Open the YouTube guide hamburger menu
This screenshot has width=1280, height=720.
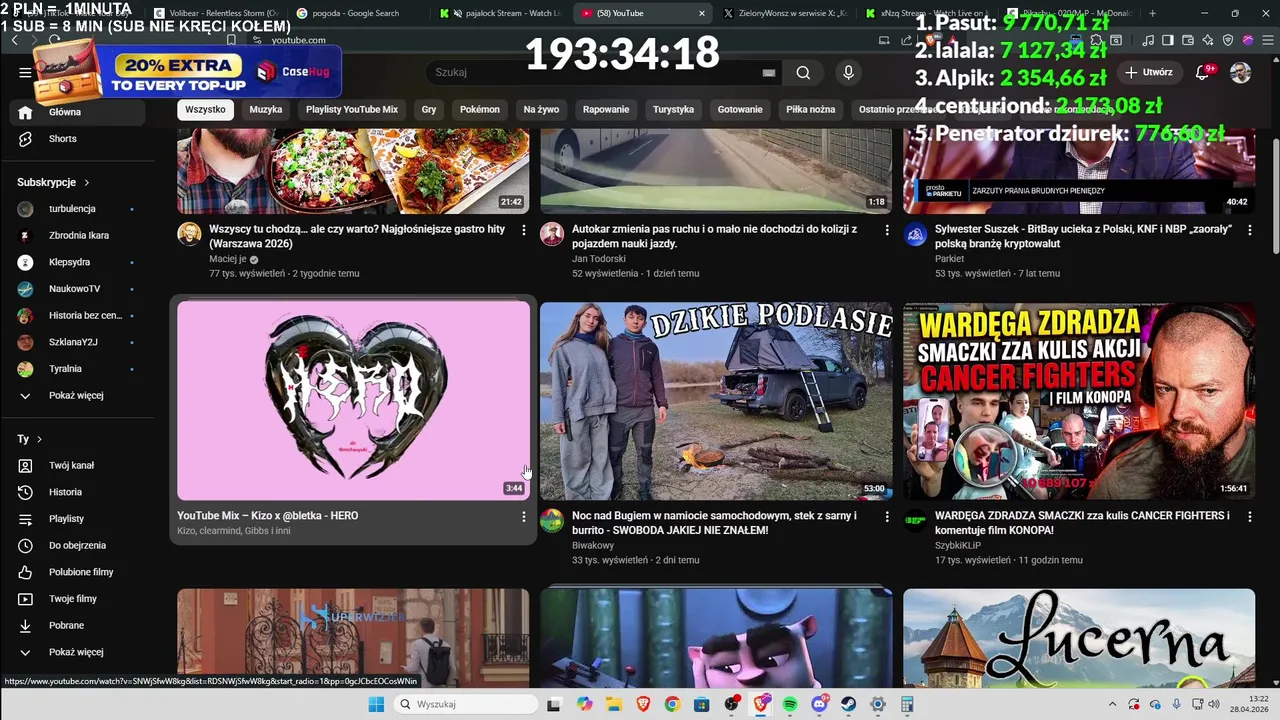coord(25,72)
